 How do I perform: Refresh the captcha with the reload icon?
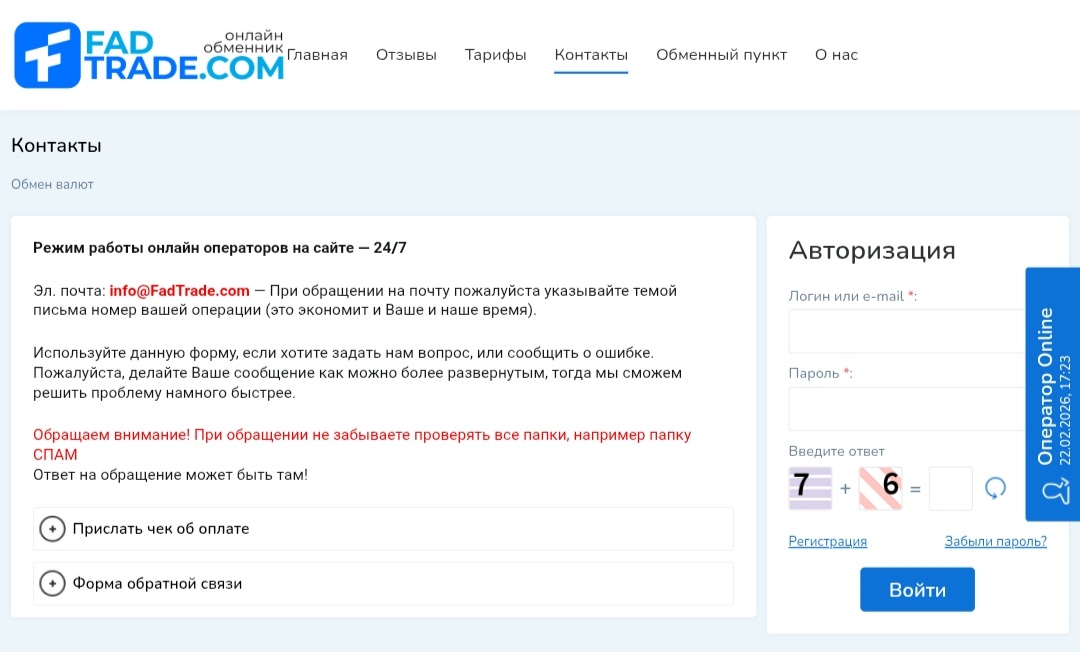tap(995, 488)
